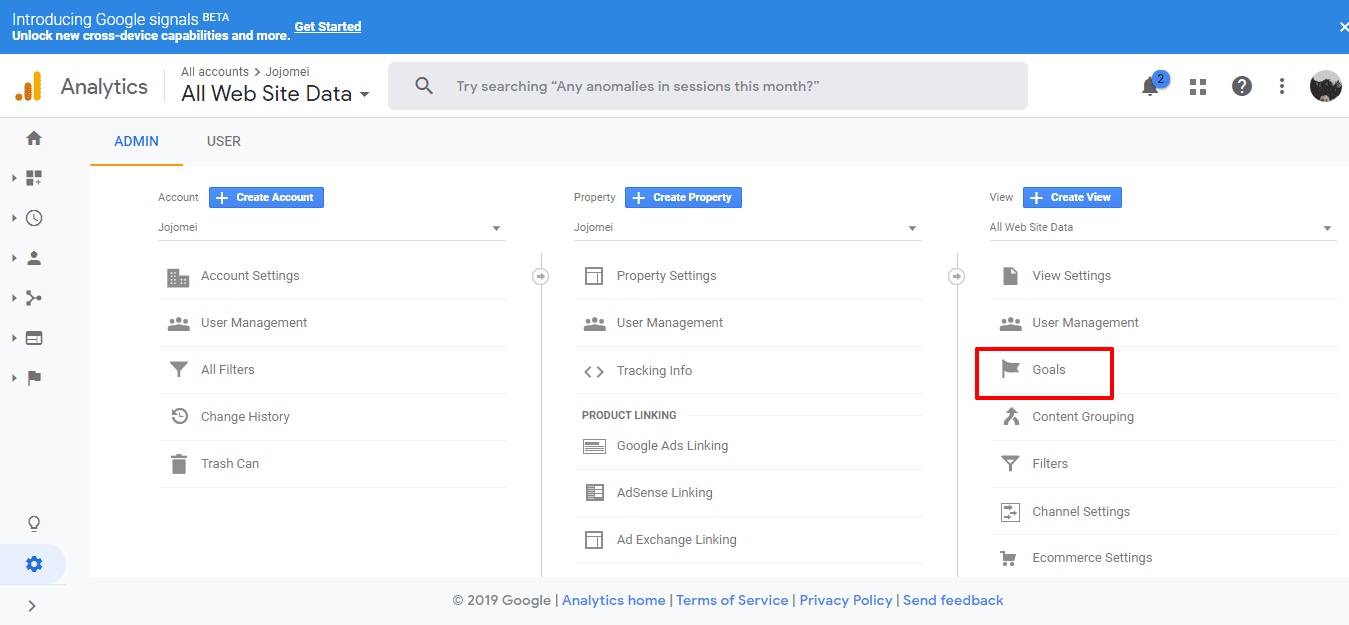Open the notifications bell

[x=1150, y=86]
